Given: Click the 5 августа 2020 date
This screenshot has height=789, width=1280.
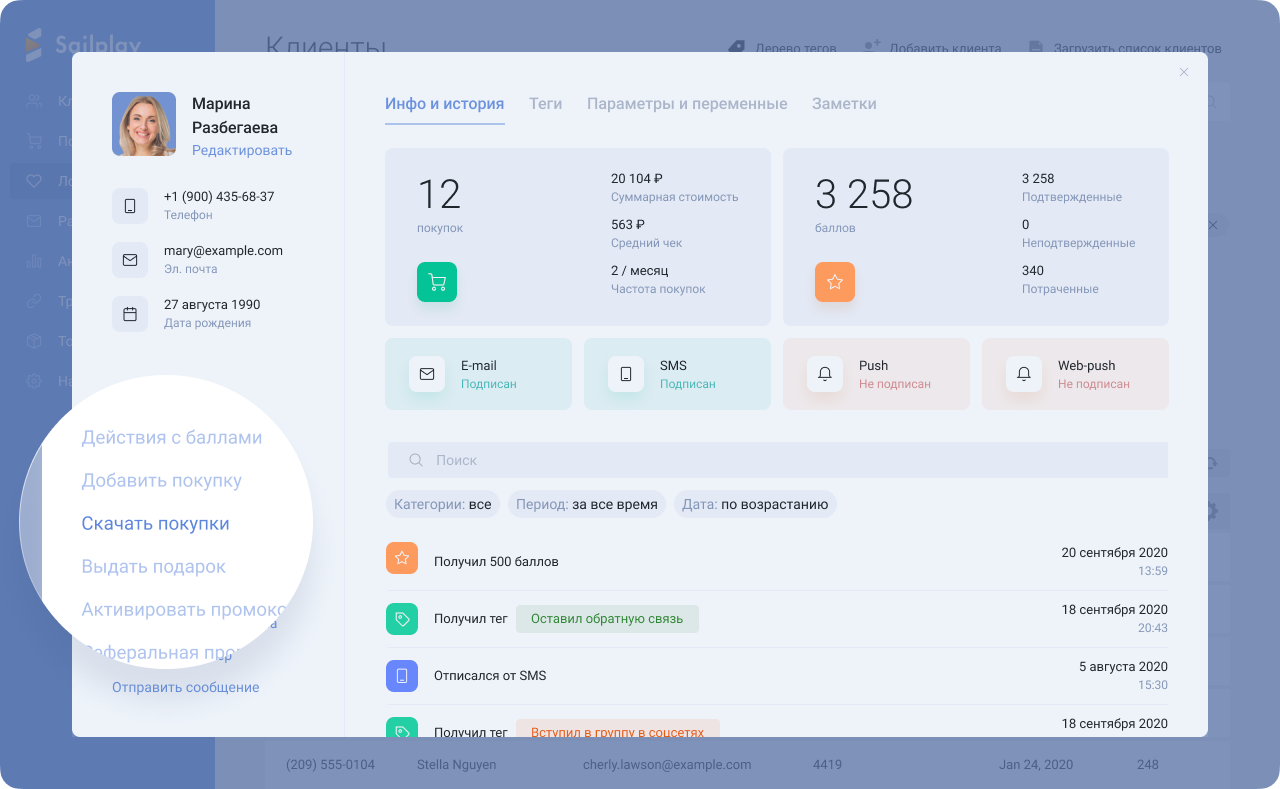Looking at the screenshot, I should click(1123, 667).
